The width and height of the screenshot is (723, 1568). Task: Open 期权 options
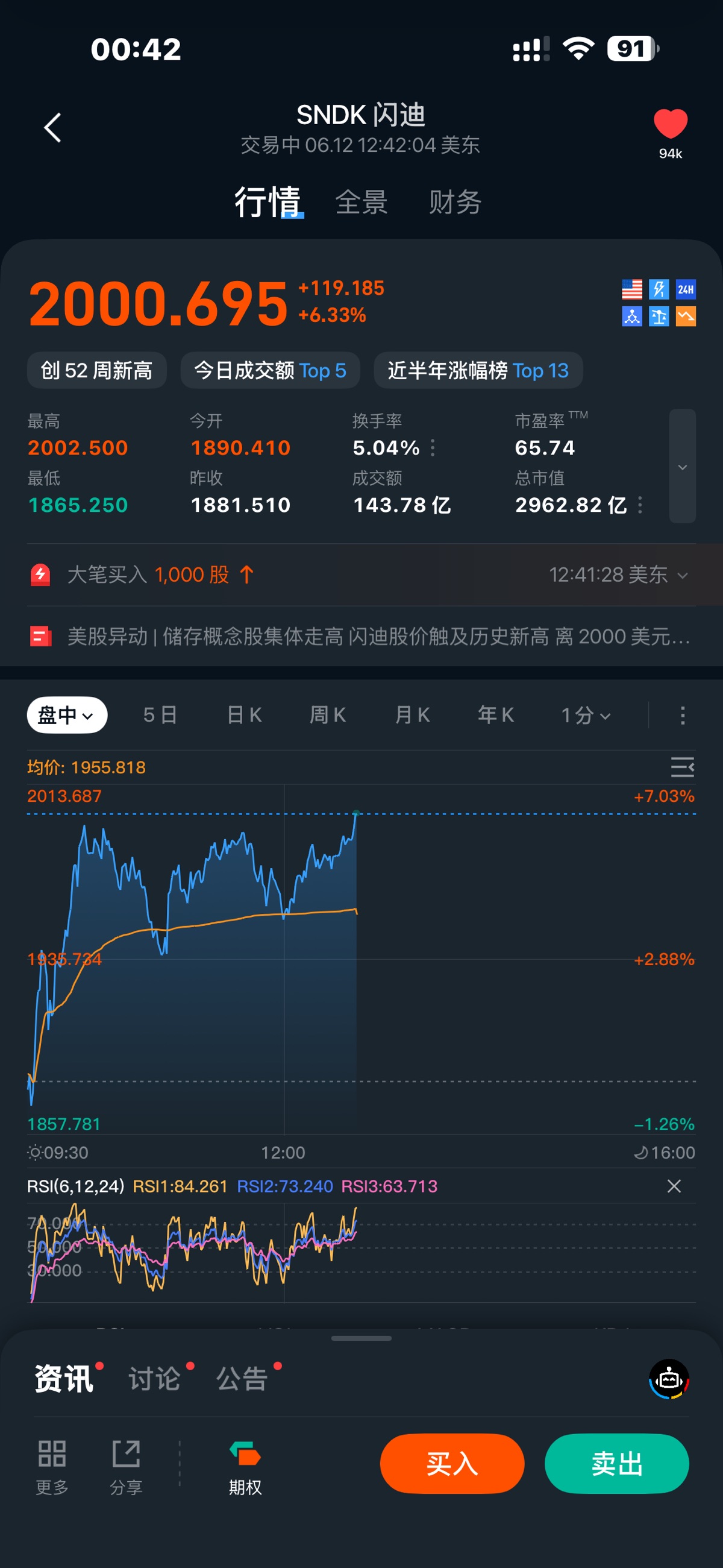coord(245,1467)
